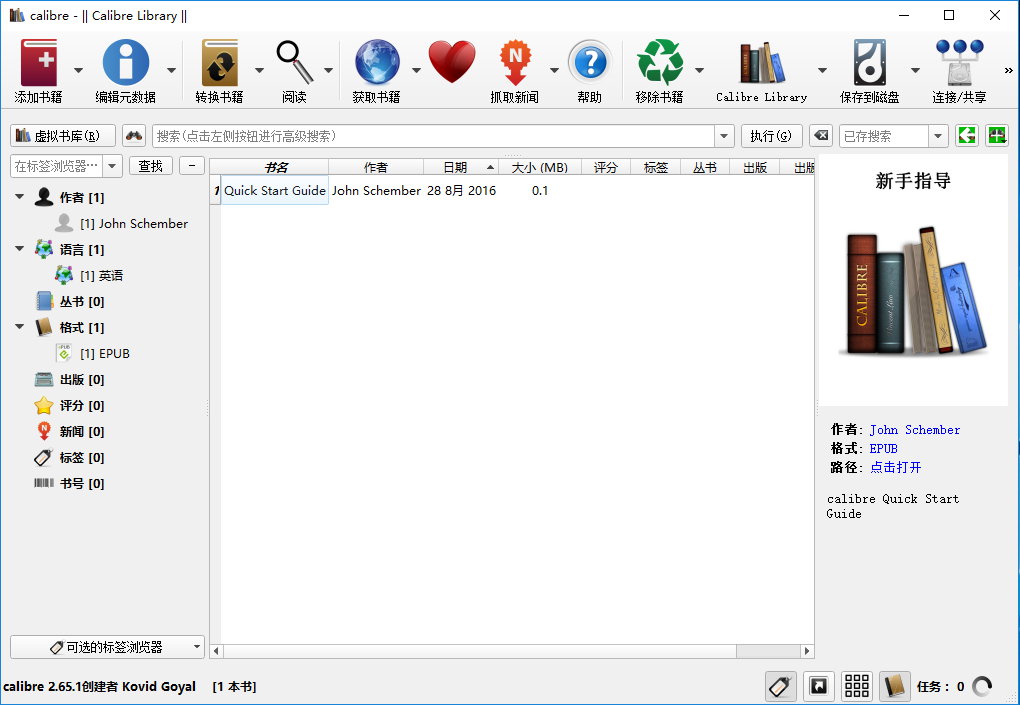Open advanced search with binoculars icon
Image resolution: width=1020 pixels, height=705 pixels.
pos(134,136)
